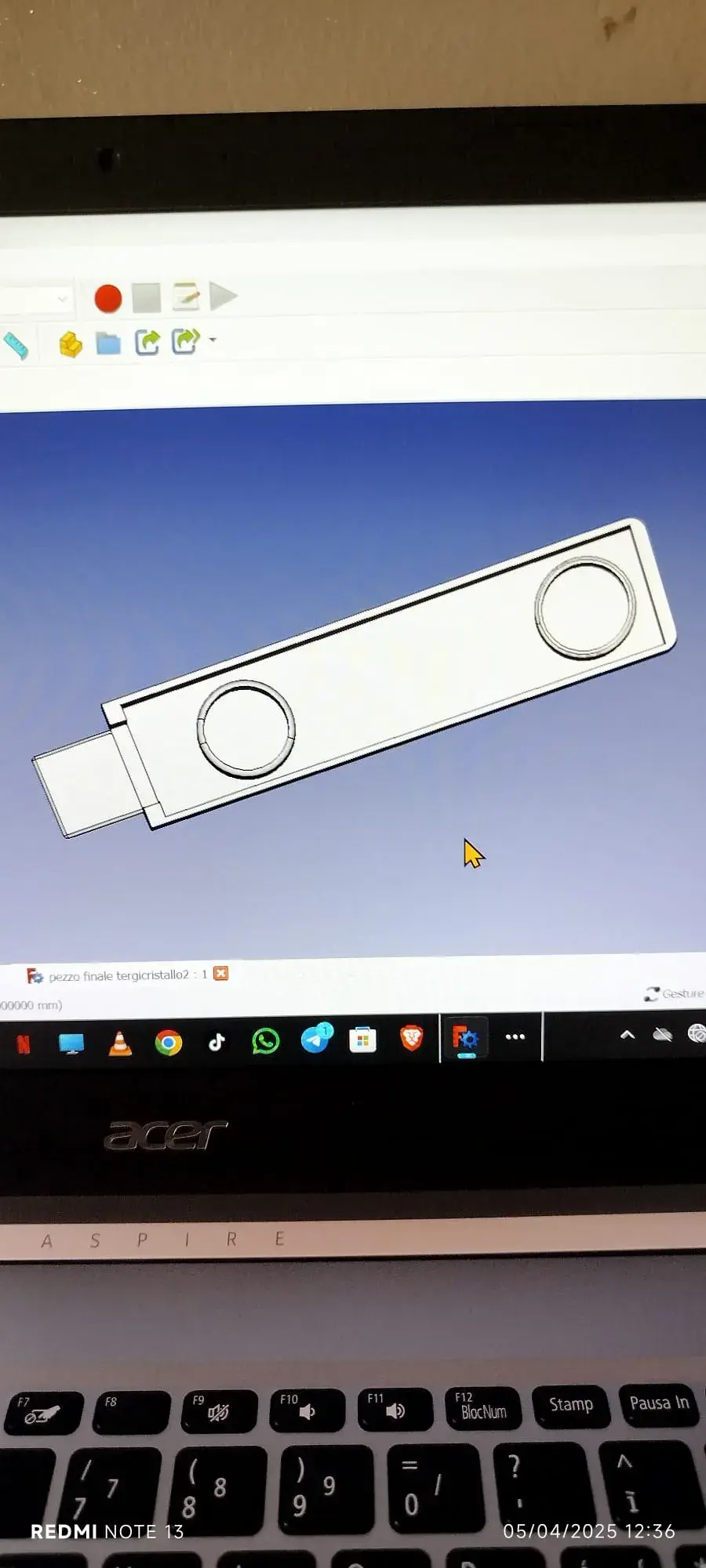The width and height of the screenshot is (706, 1568).
Task: Select the left circular ring on the model
Action: [246, 729]
